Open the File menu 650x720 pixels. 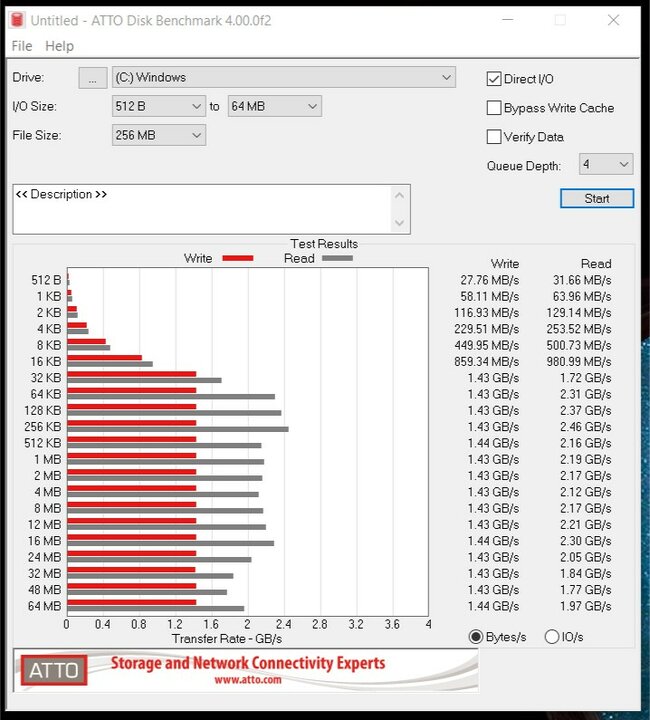(x=22, y=46)
